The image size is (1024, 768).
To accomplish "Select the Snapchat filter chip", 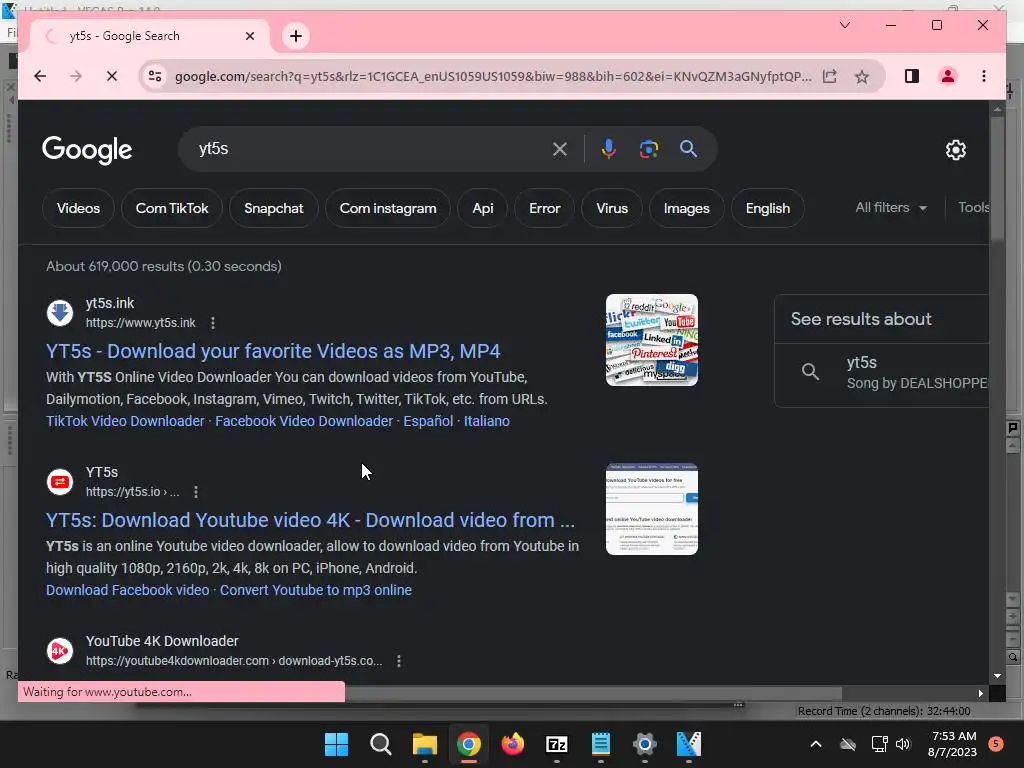I will tap(274, 208).
